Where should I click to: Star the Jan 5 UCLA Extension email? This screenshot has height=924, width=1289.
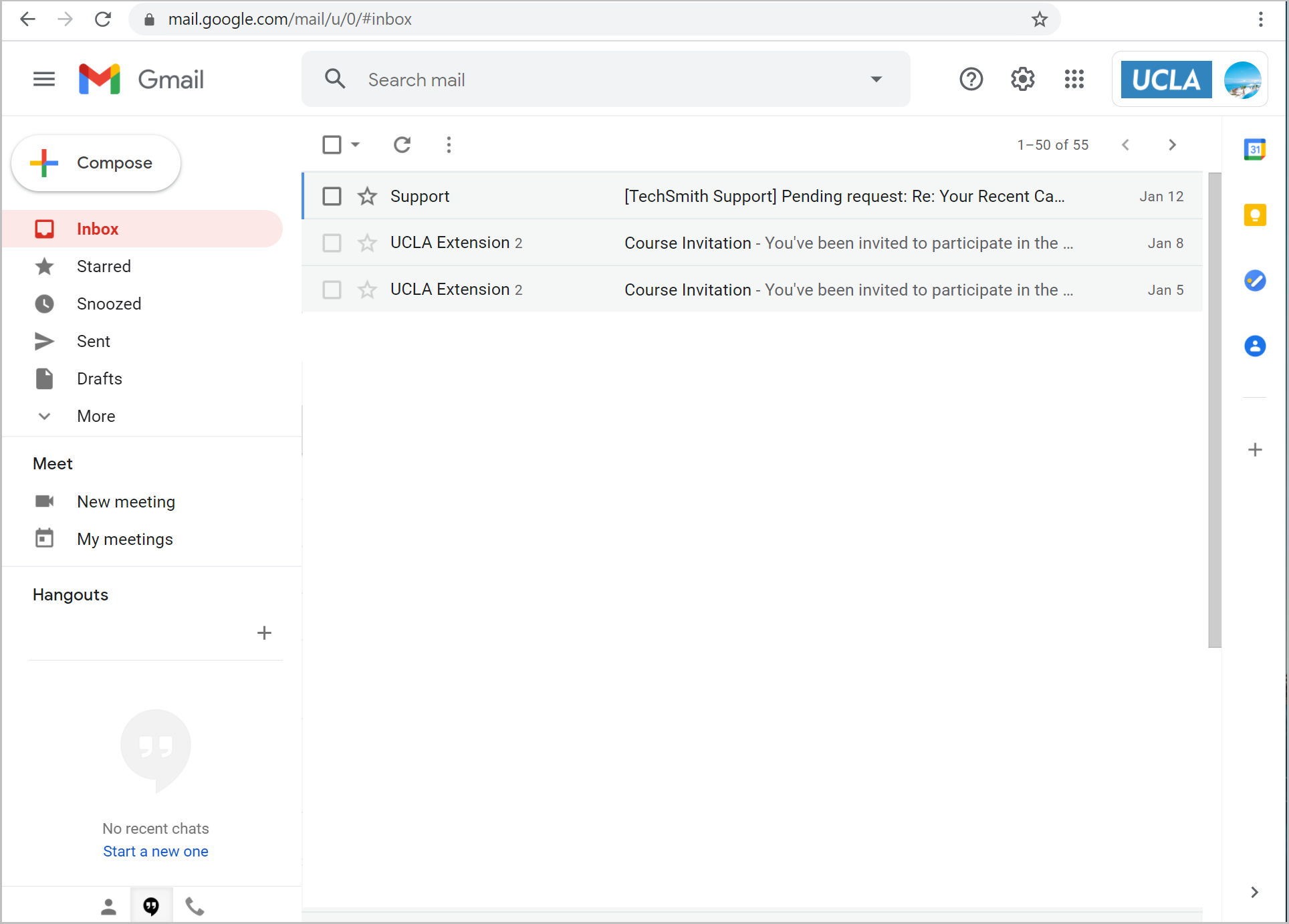coord(367,290)
